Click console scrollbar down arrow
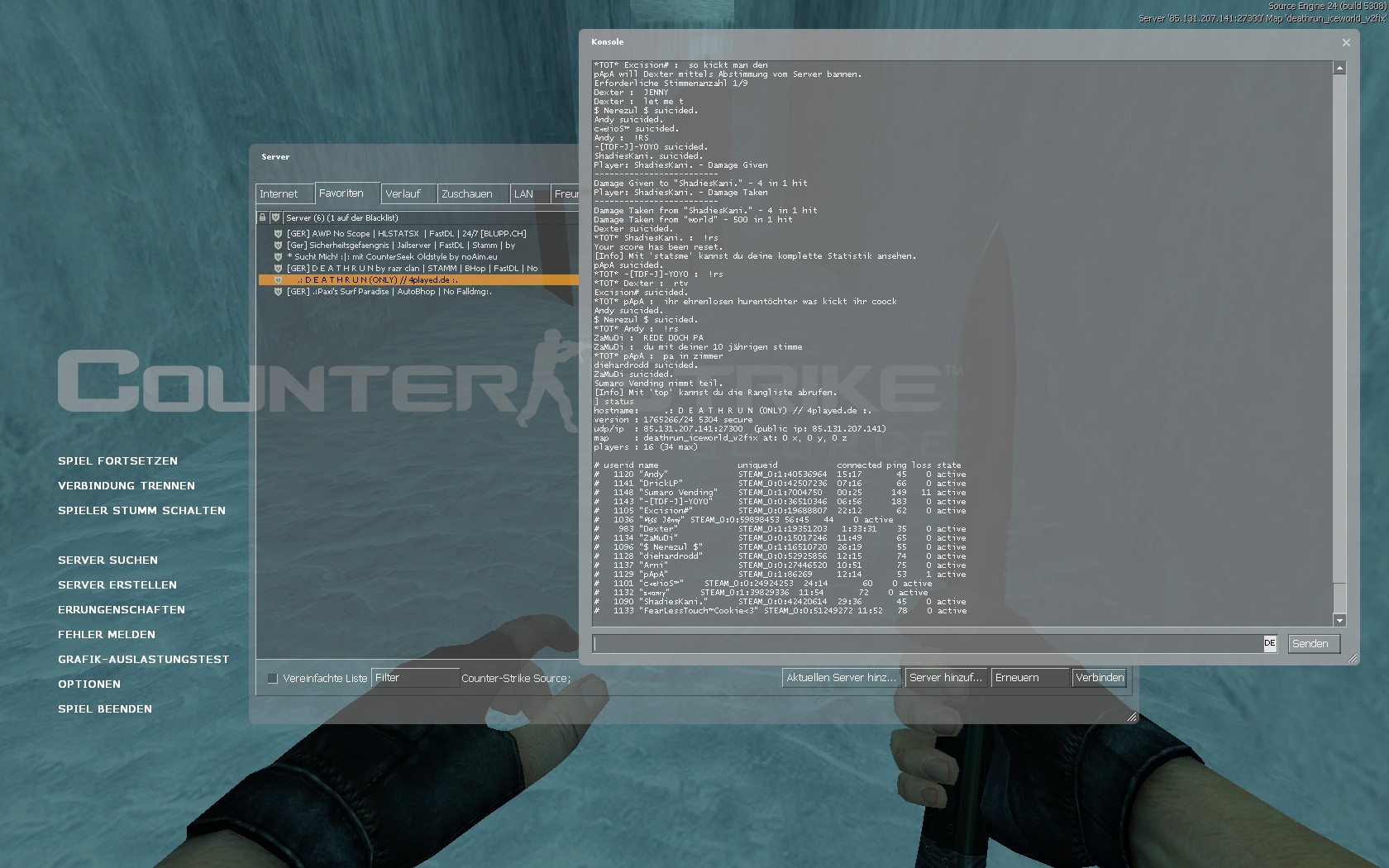This screenshot has width=1389, height=868. (1339, 620)
